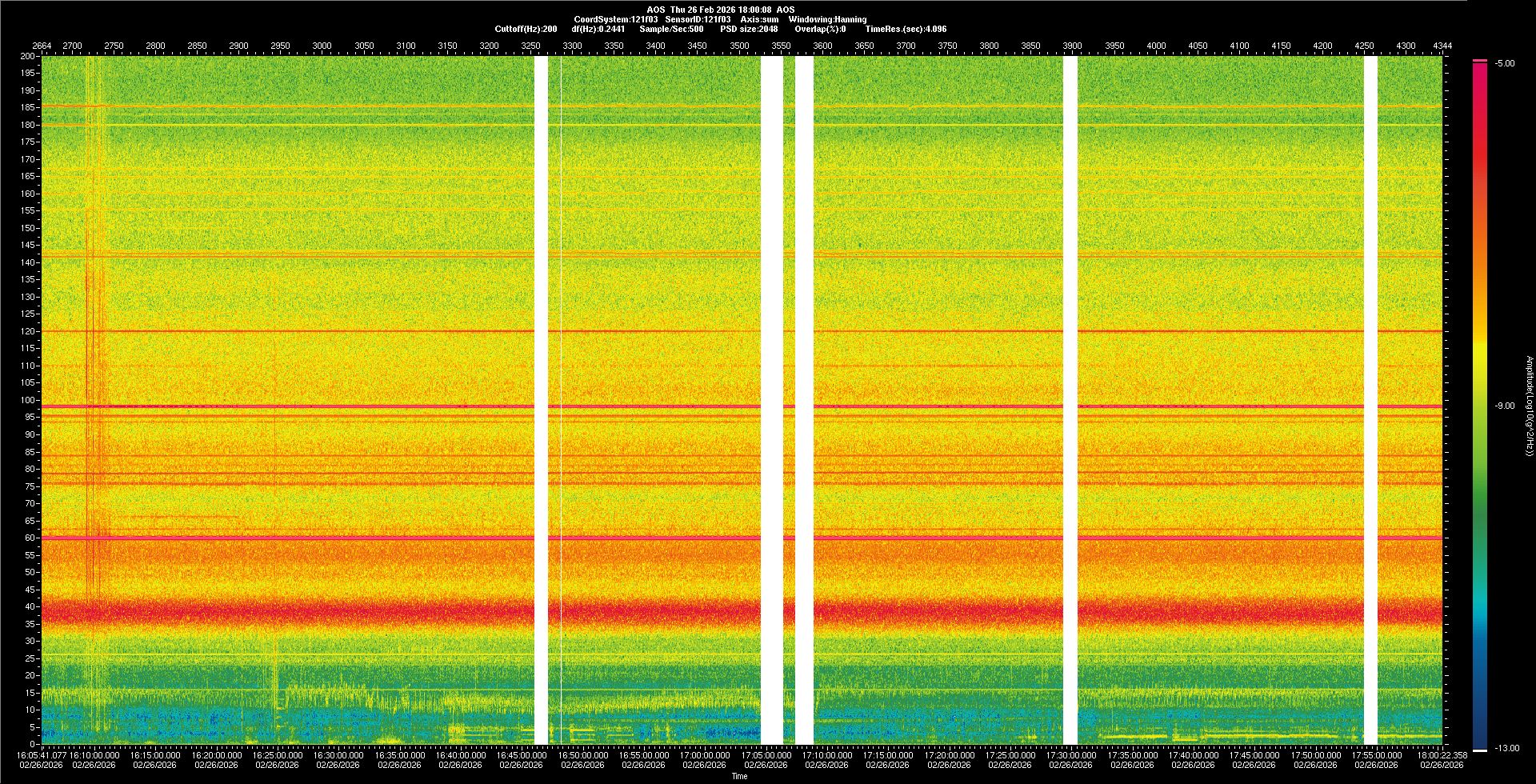This screenshot has height=784, width=1536.
Task: Click the -9.00 colorbar tick label
Action: [x=1504, y=406]
